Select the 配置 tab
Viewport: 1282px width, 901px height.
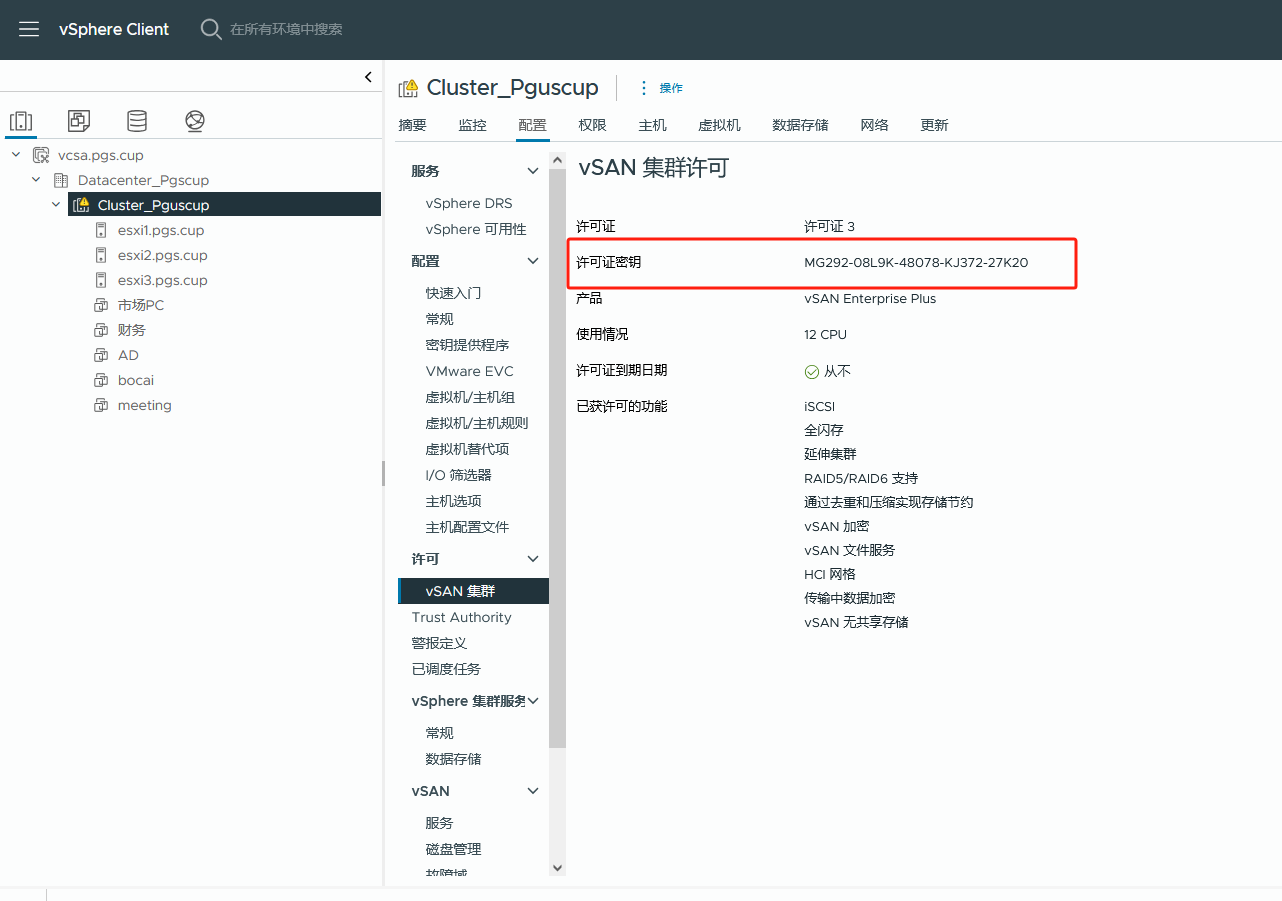(x=532, y=125)
